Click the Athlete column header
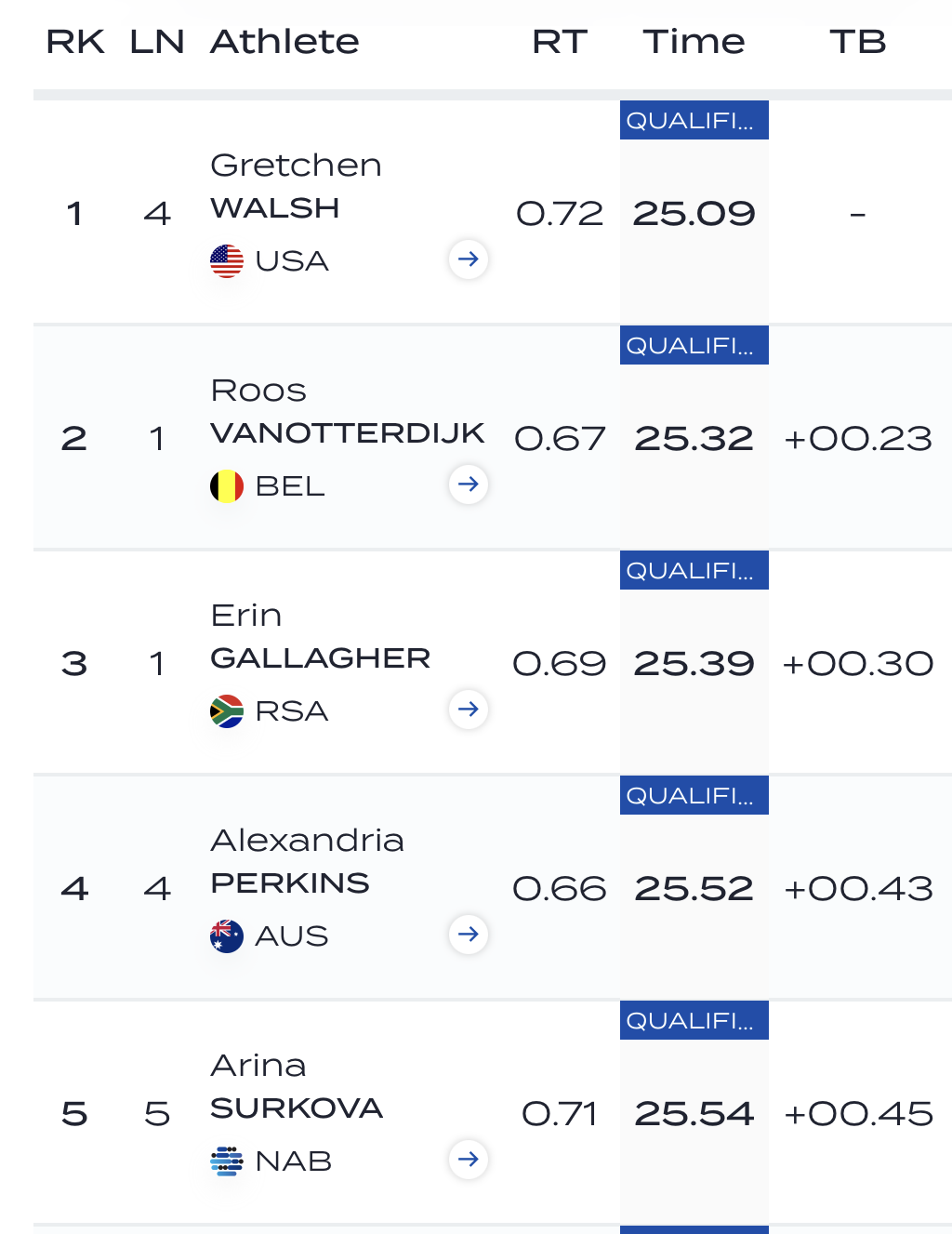Image resolution: width=952 pixels, height=1234 pixels. click(x=284, y=42)
